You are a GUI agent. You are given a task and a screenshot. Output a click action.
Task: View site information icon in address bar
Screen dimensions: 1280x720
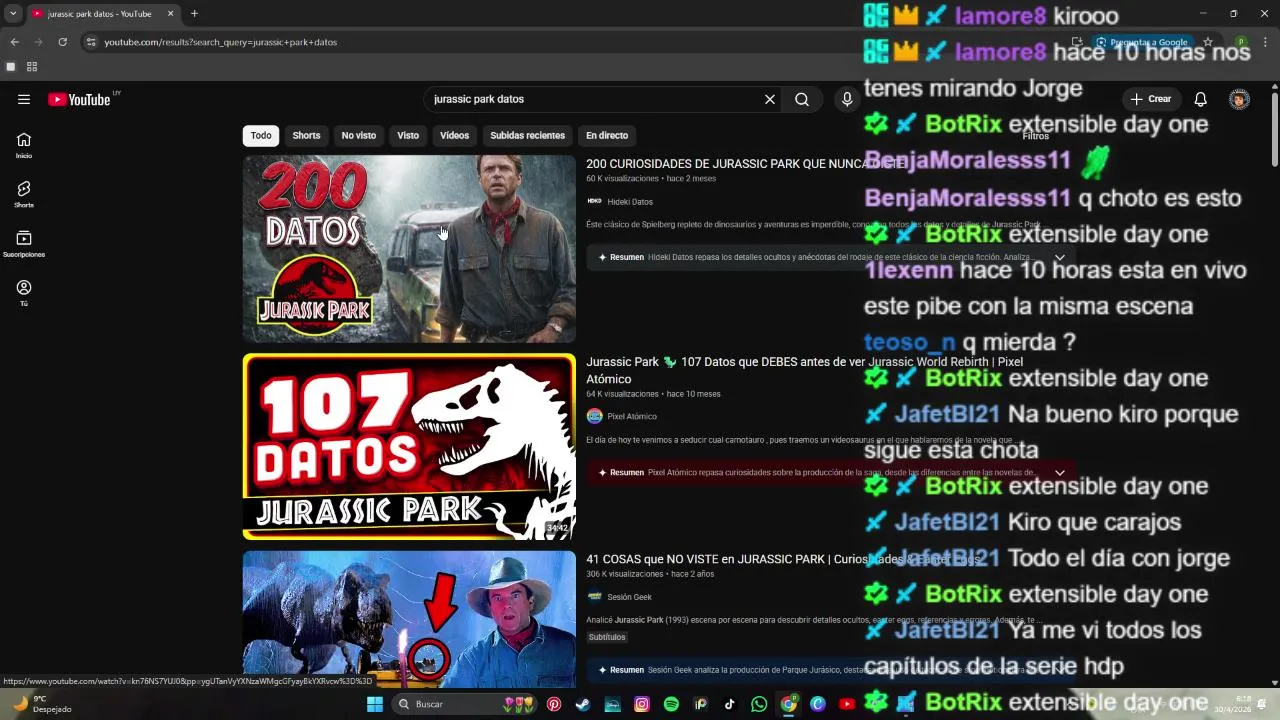coord(91,42)
